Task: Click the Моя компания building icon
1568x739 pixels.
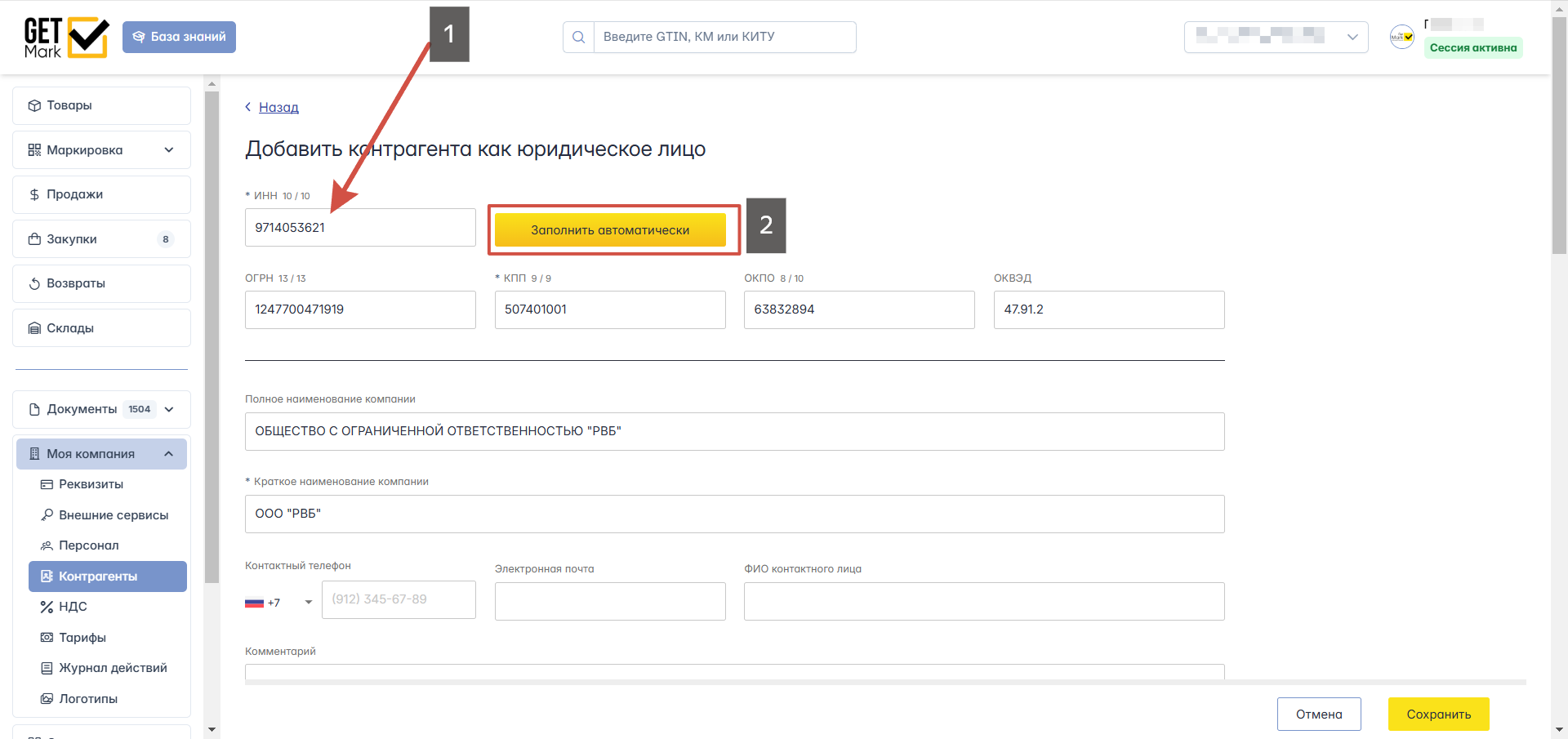Action: (34, 454)
